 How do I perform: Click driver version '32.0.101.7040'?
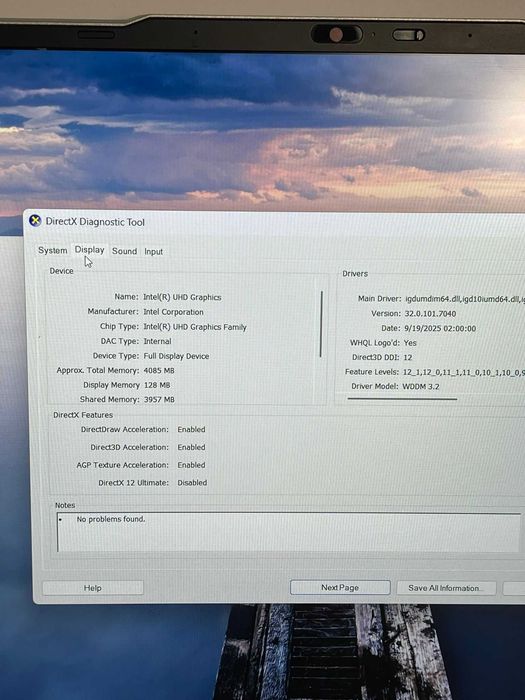(430, 314)
